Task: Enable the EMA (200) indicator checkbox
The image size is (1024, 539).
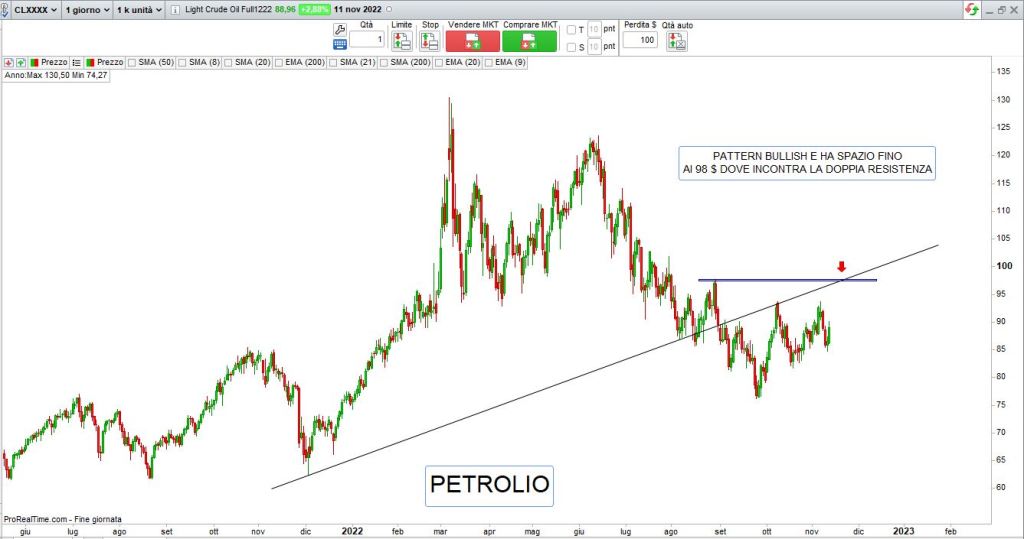Action: [279, 62]
